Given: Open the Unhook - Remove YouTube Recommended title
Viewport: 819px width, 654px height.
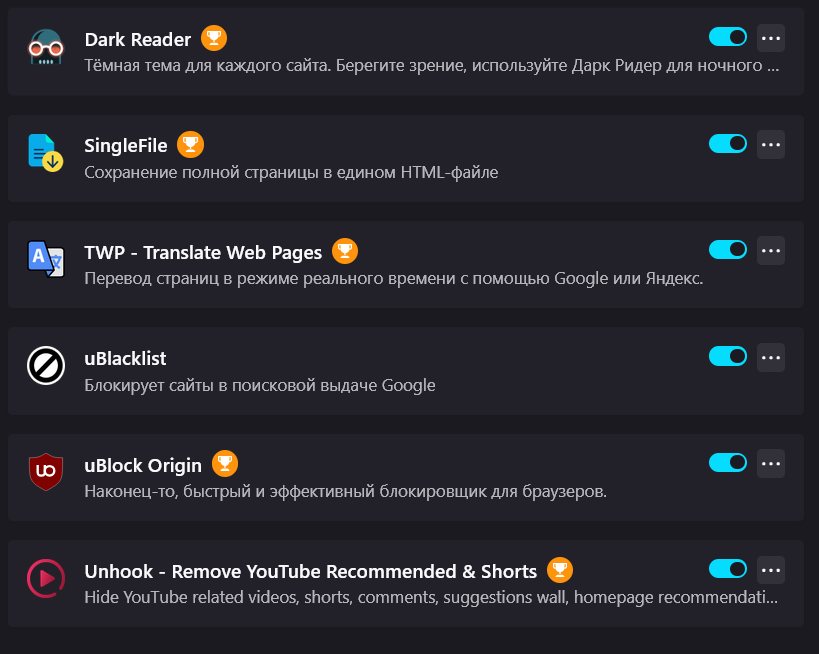Looking at the screenshot, I should (311, 571).
